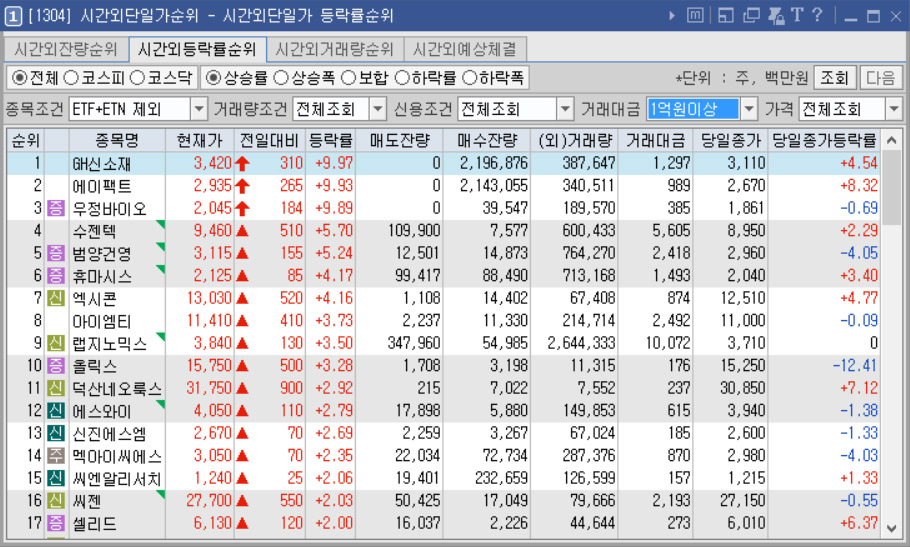Click the 신 badge next to 에스와이

56,411
